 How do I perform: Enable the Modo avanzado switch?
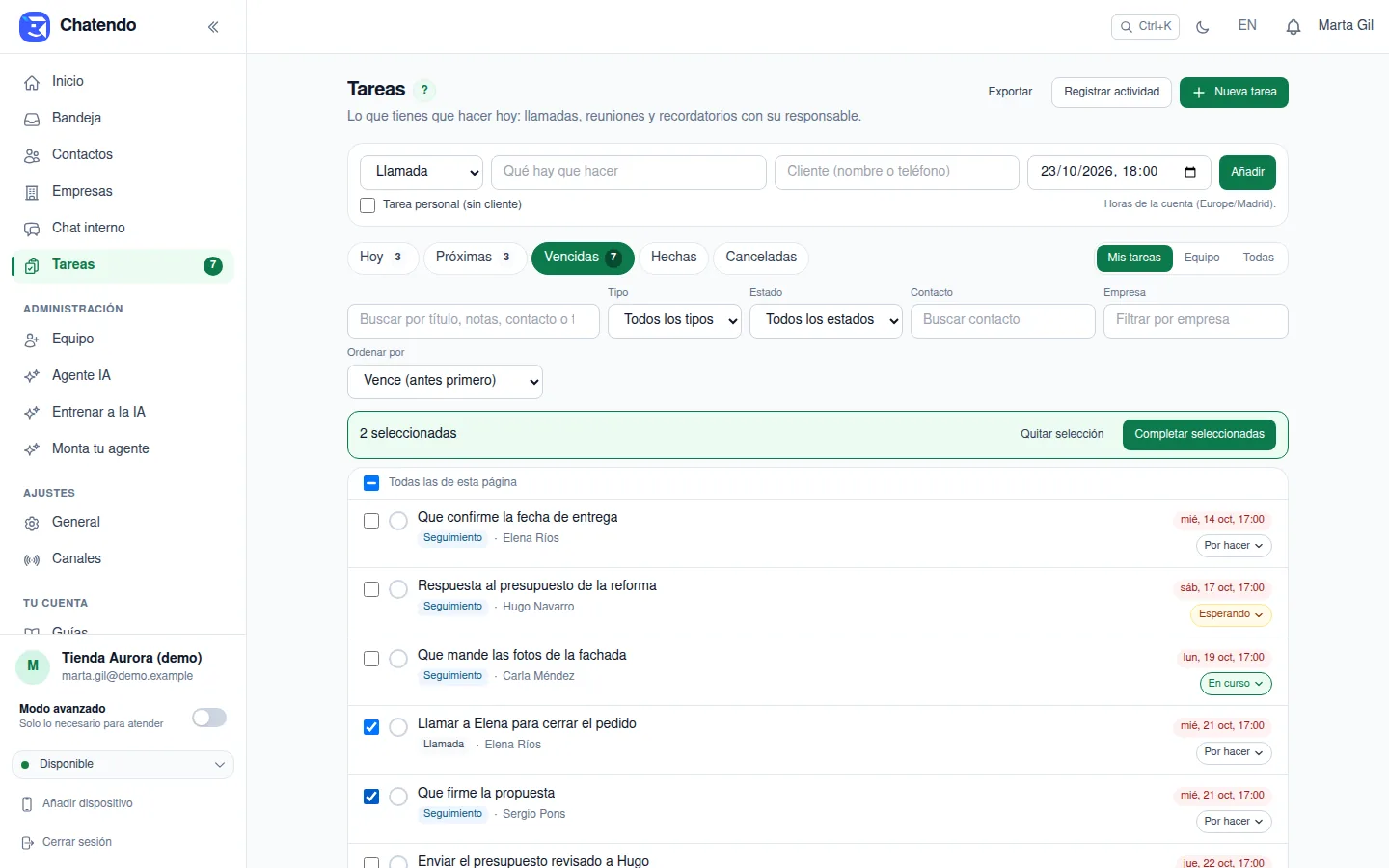pos(209,718)
